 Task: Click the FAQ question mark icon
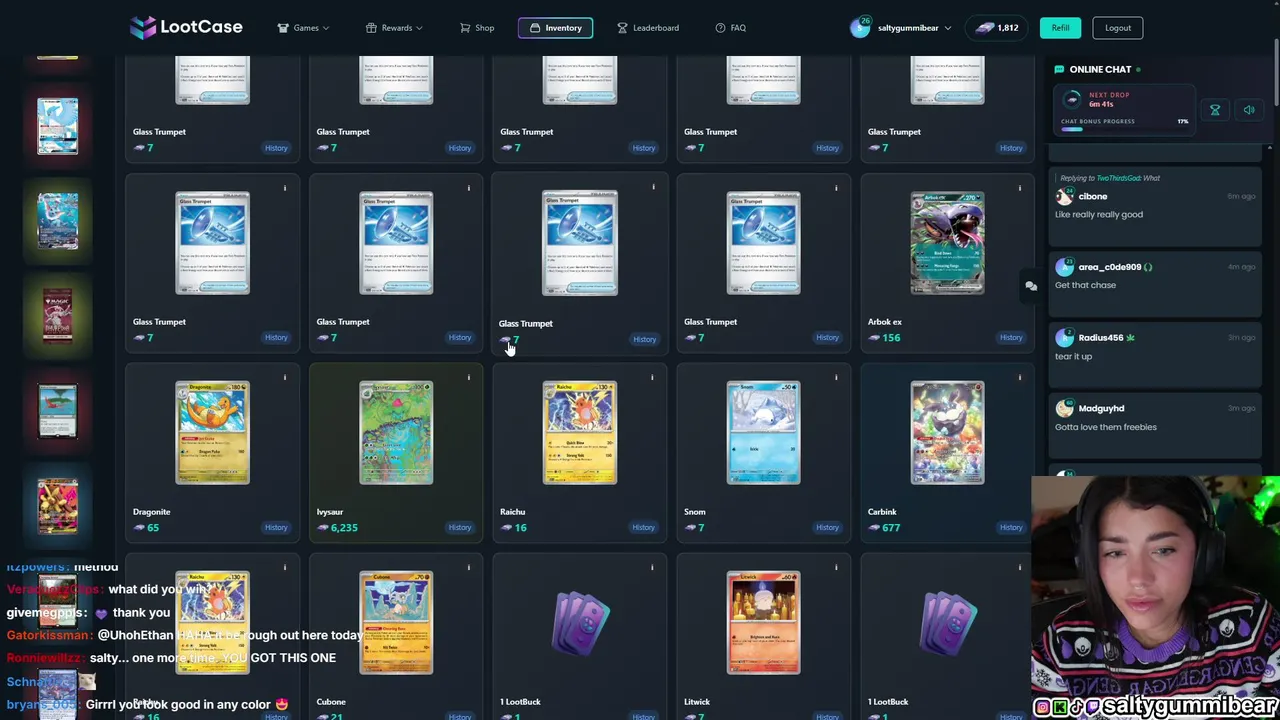tap(720, 28)
